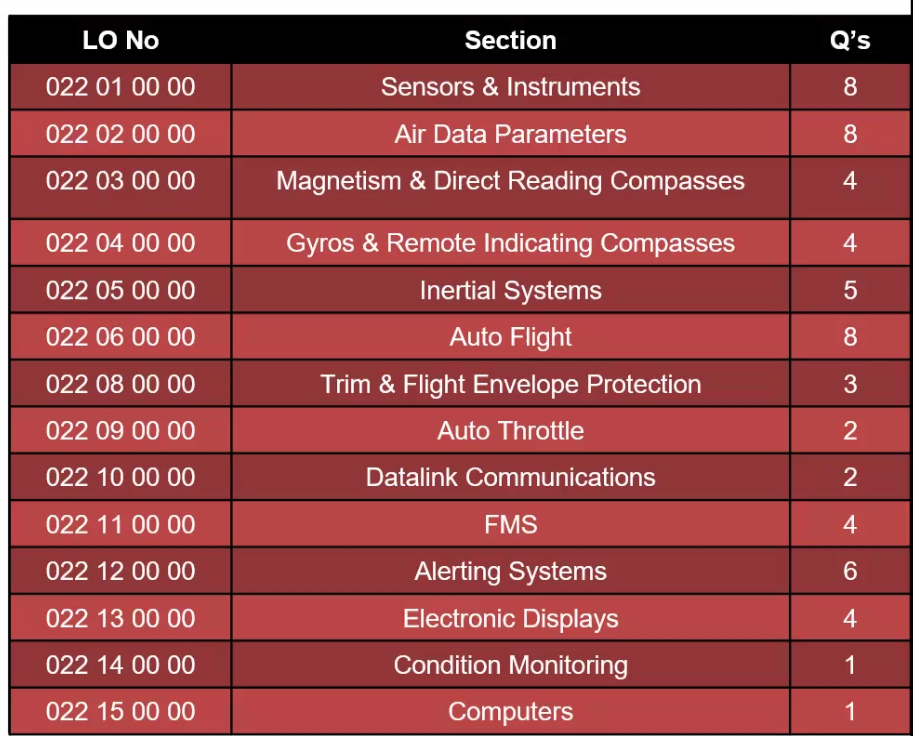Viewport: 913px width, 736px height.
Task: Click the "LO No" column header
Action: coord(120,41)
